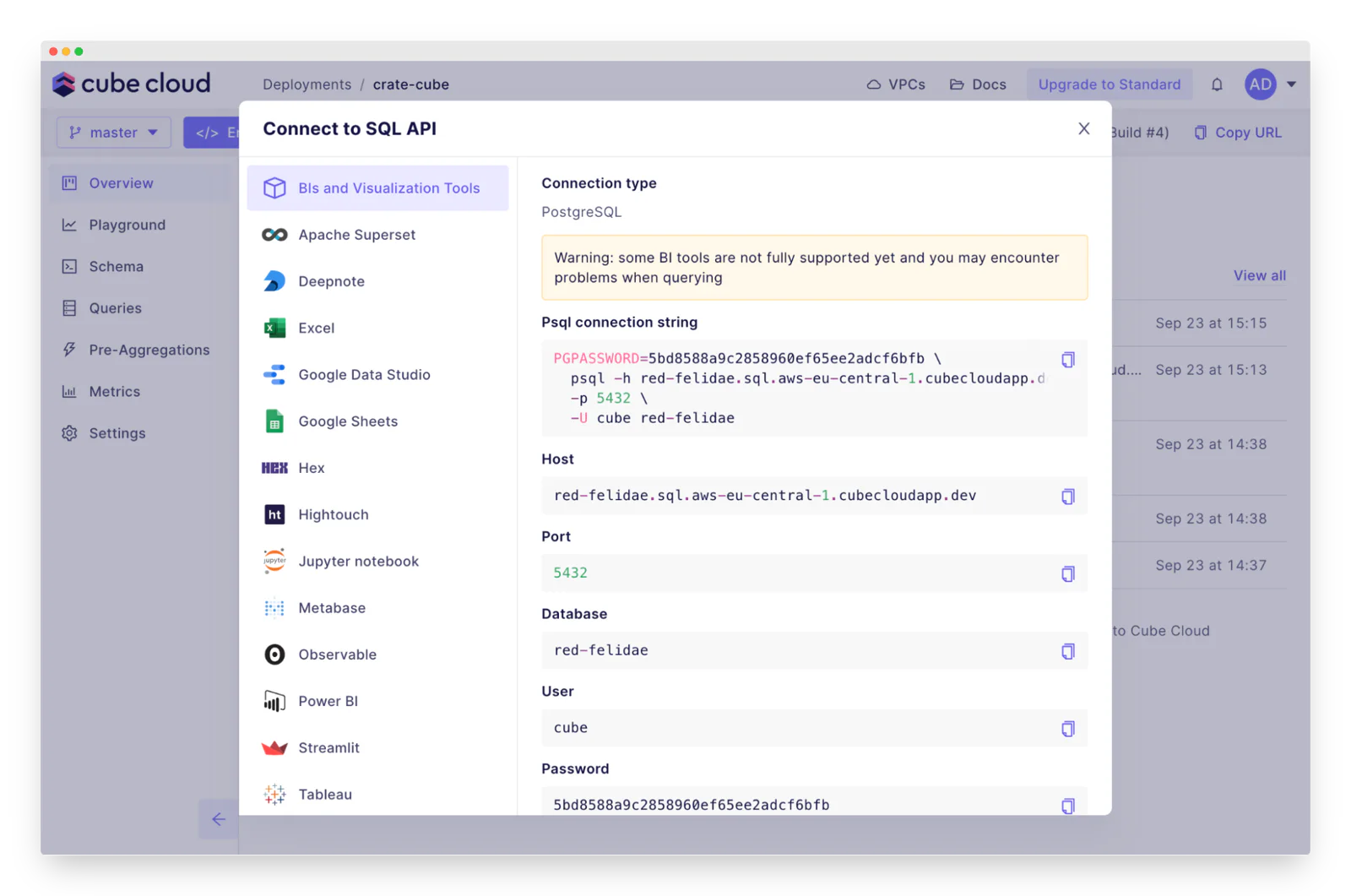This screenshot has height=896, width=1351.
Task: Copy the Host value
Action: [x=1067, y=497]
